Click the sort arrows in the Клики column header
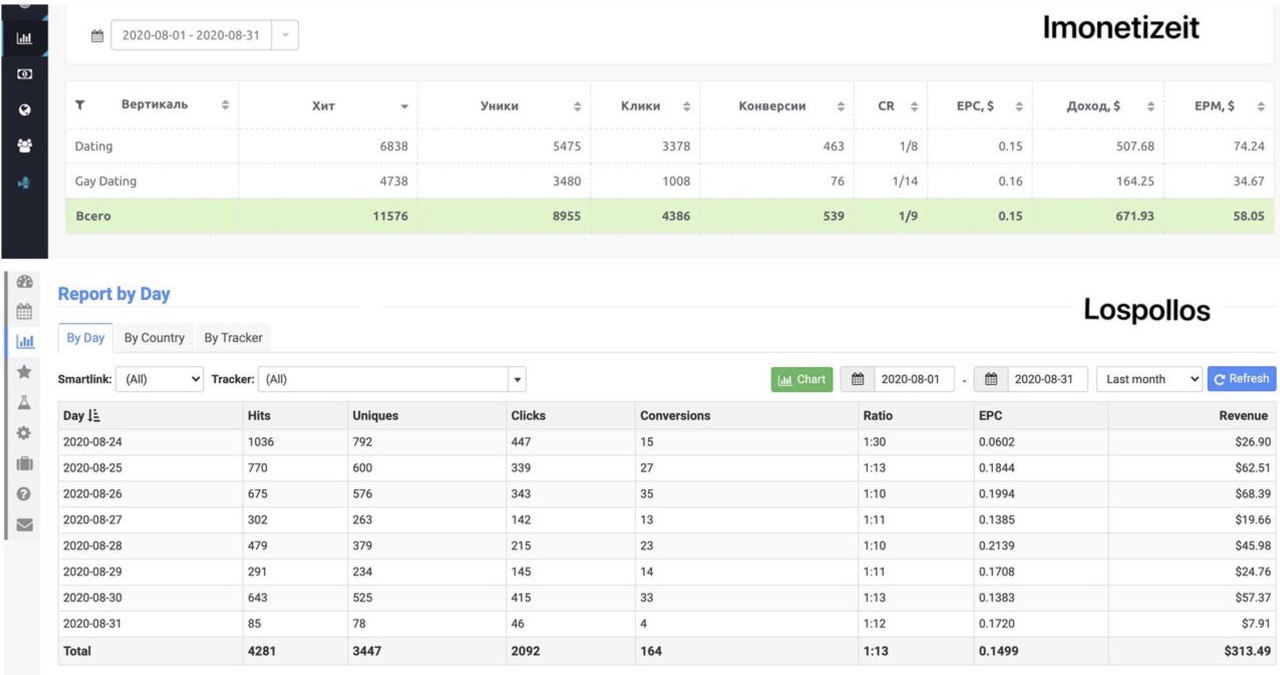1280x675 pixels. point(687,106)
